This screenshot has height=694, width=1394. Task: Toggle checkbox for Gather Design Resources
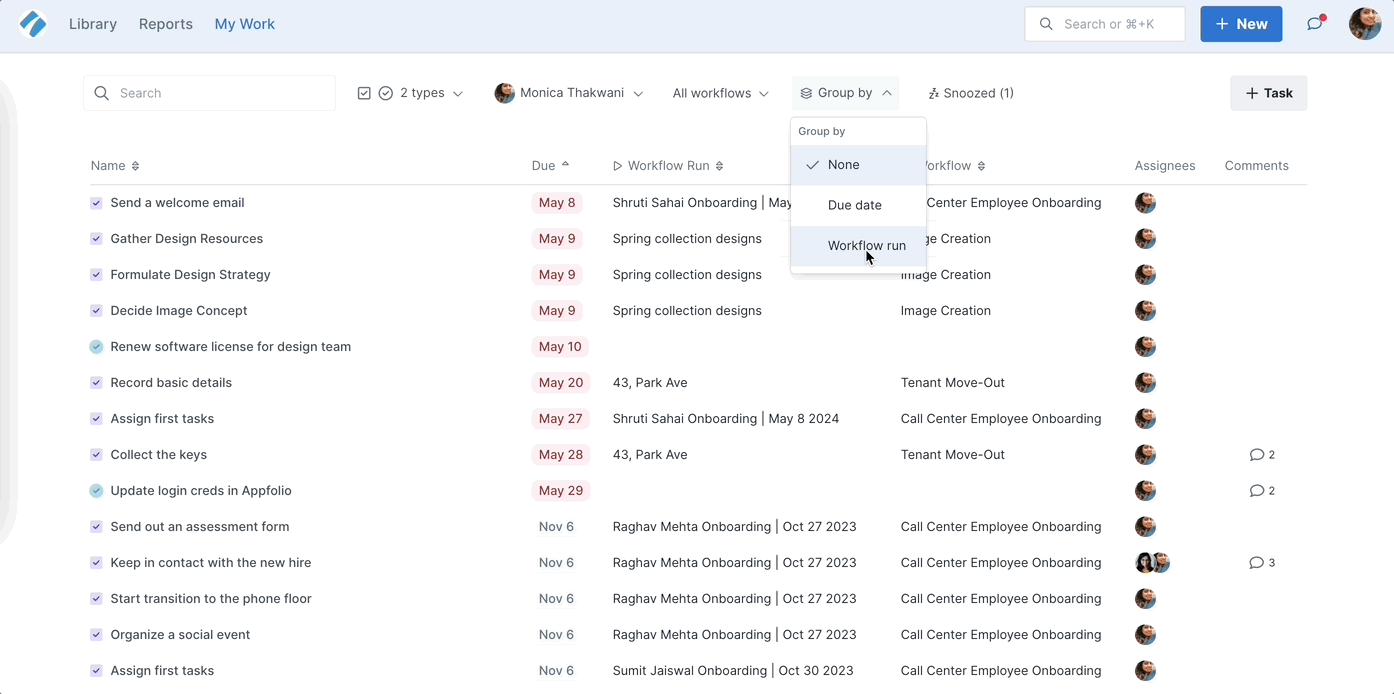pyautogui.click(x=96, y=239)
